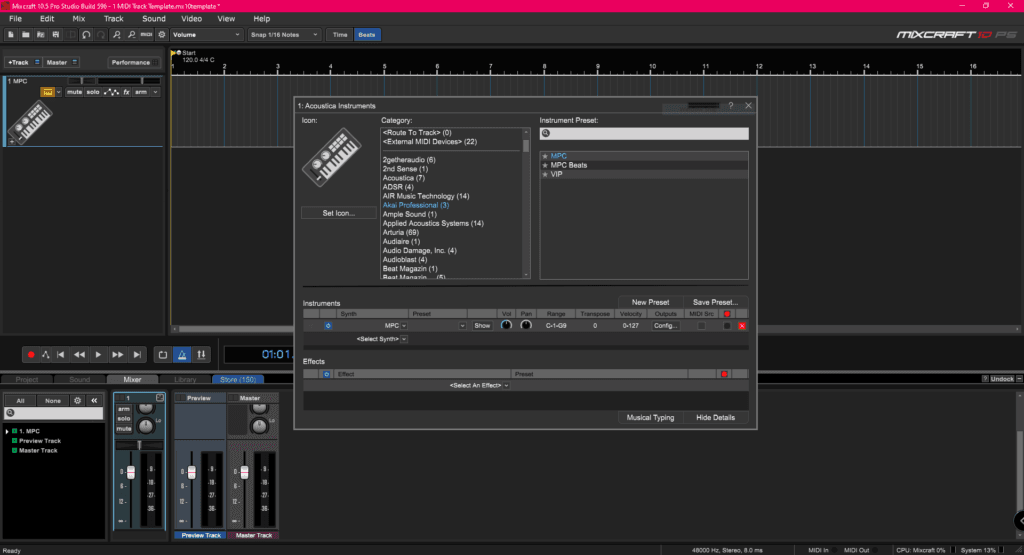Toggle mute on MPC track header
The width and height of the screenshot is (1024, 555).
(x=74, y=92)
